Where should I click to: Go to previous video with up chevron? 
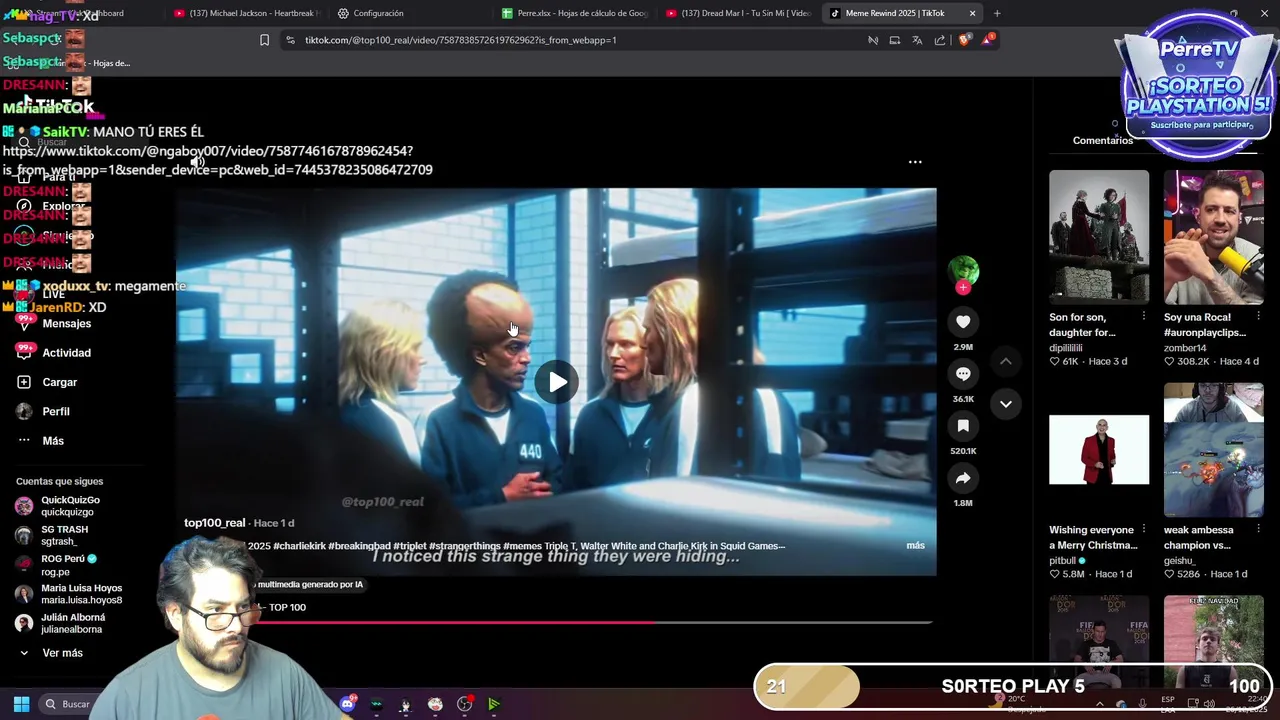click(1006, 361)
